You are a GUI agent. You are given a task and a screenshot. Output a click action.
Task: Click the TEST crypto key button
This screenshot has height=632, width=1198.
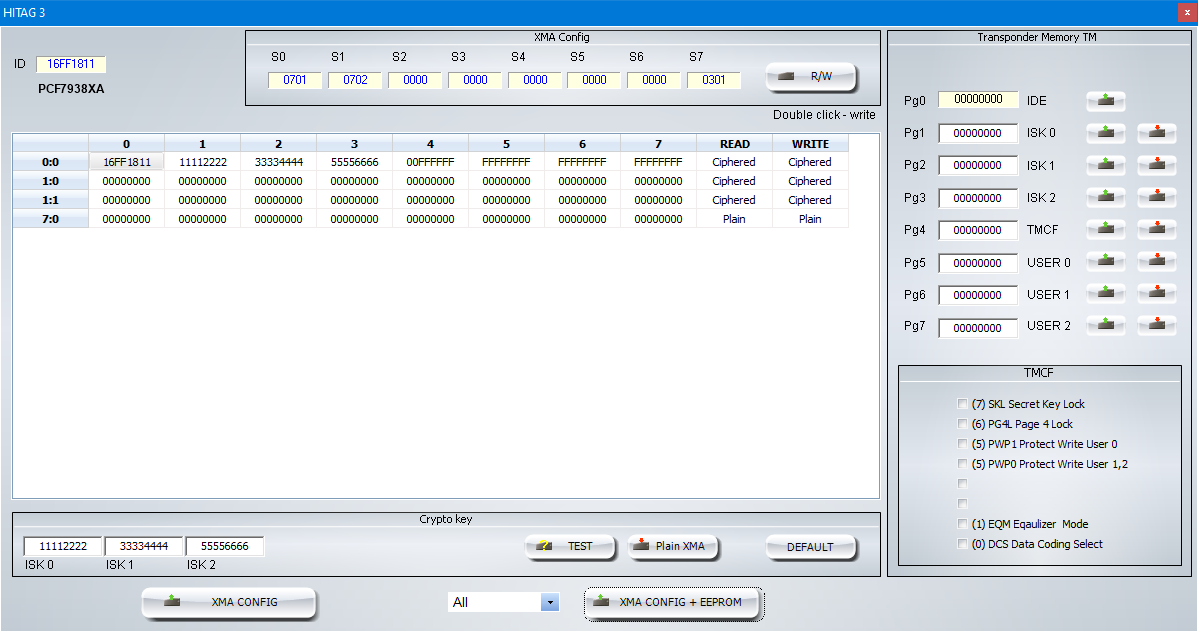pos(570,546)
